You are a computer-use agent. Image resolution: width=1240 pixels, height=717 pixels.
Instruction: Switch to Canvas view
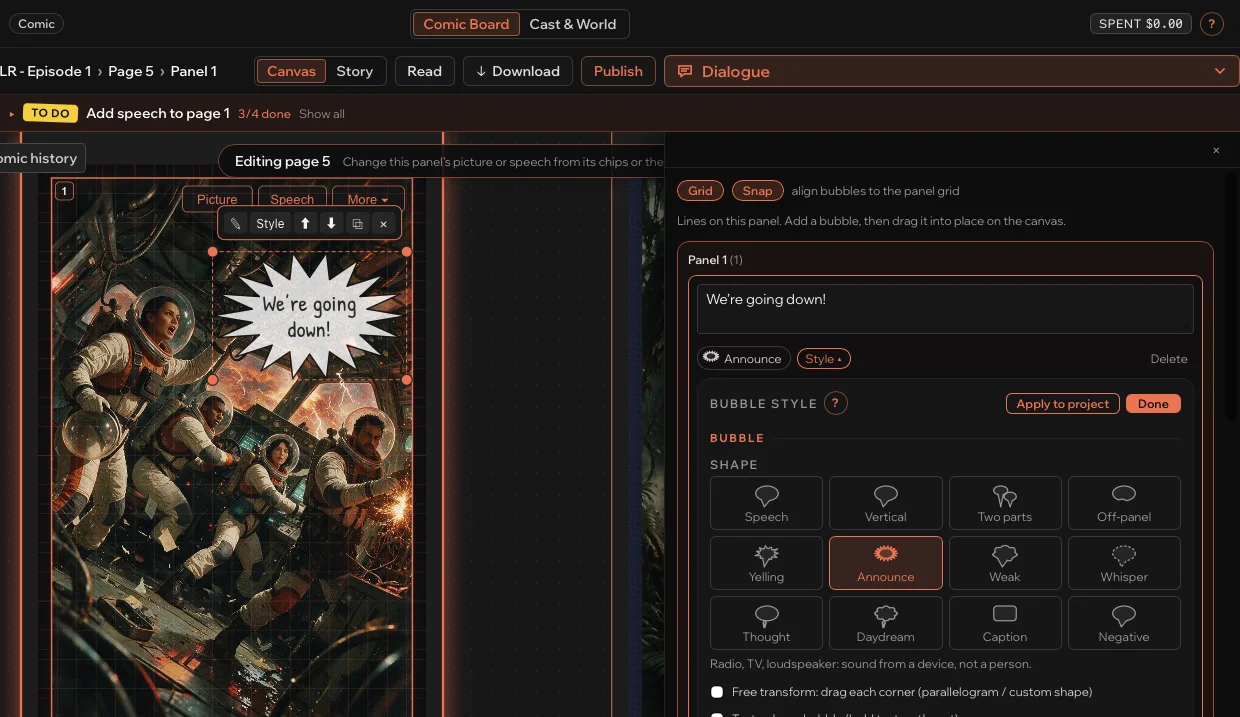[291, 71]
